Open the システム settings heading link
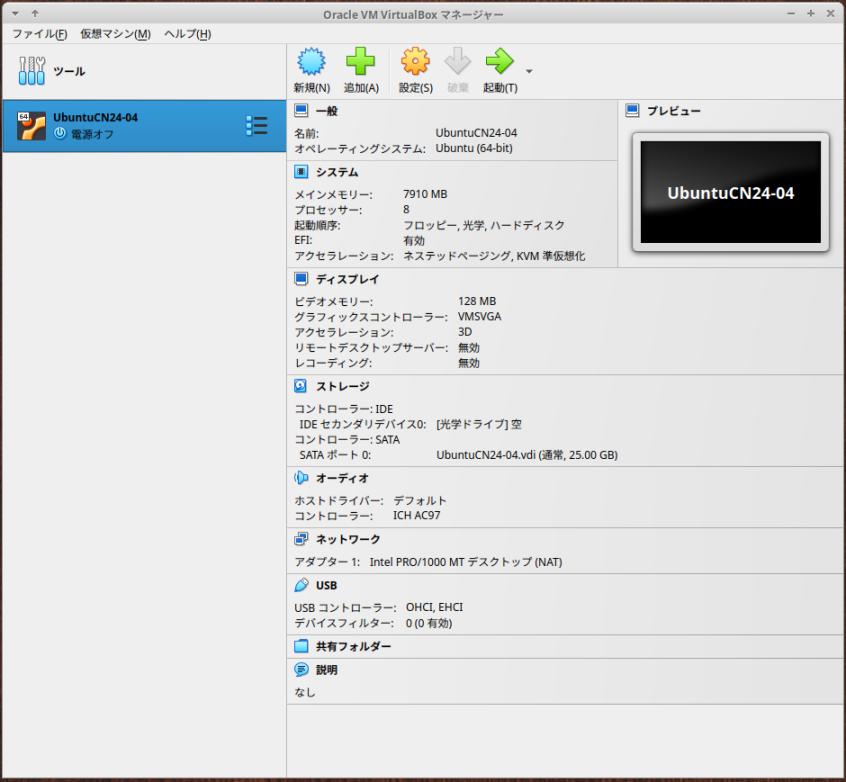The height and width of the screenshot is (782, 846). tap(337, 172)
